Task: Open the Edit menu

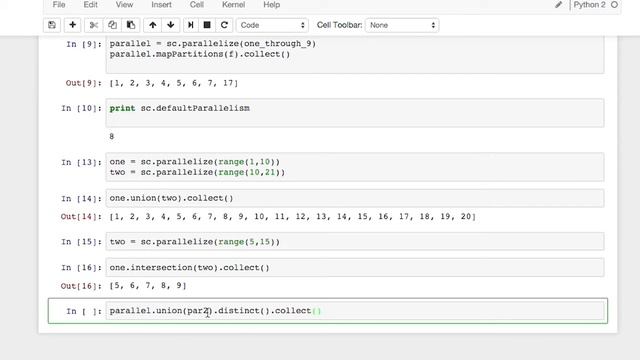Action: click(90, 5)
